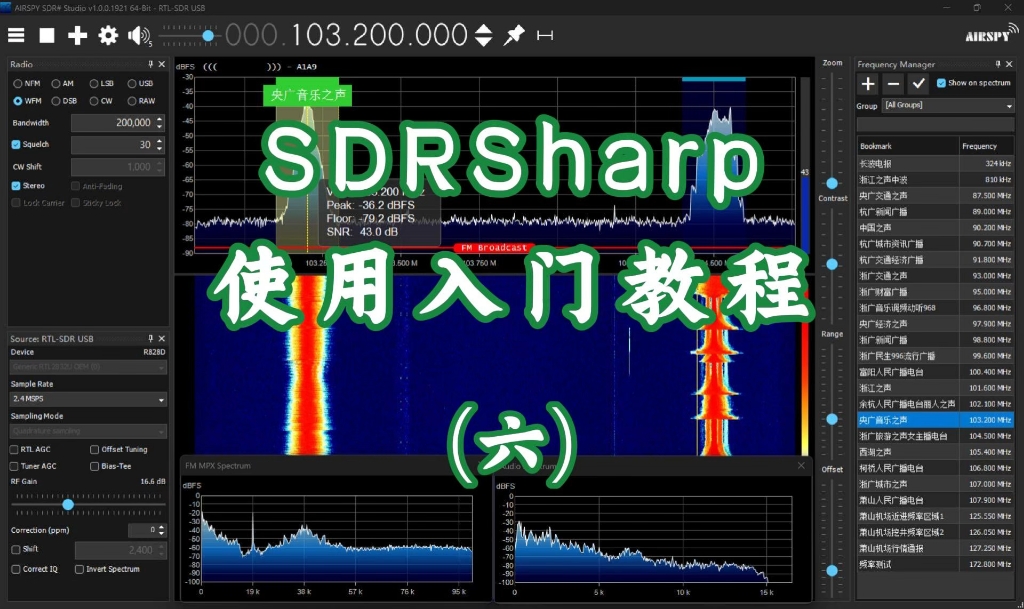
Task: Remove bookmark with the minus button
Action: 893,84
